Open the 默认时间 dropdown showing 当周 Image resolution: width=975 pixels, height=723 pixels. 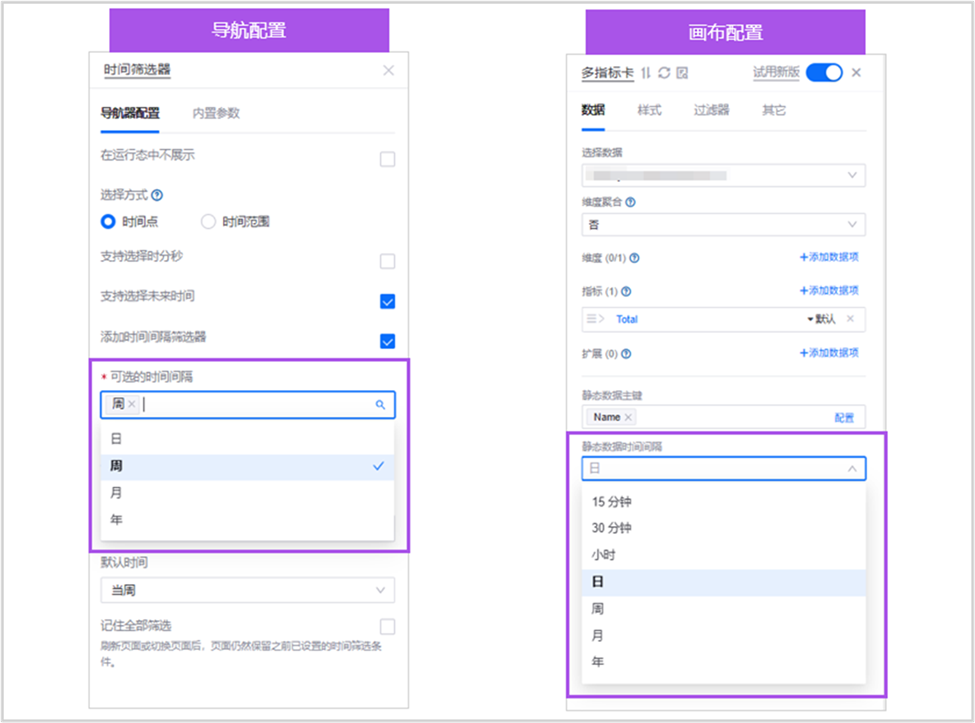click(247, 590)
